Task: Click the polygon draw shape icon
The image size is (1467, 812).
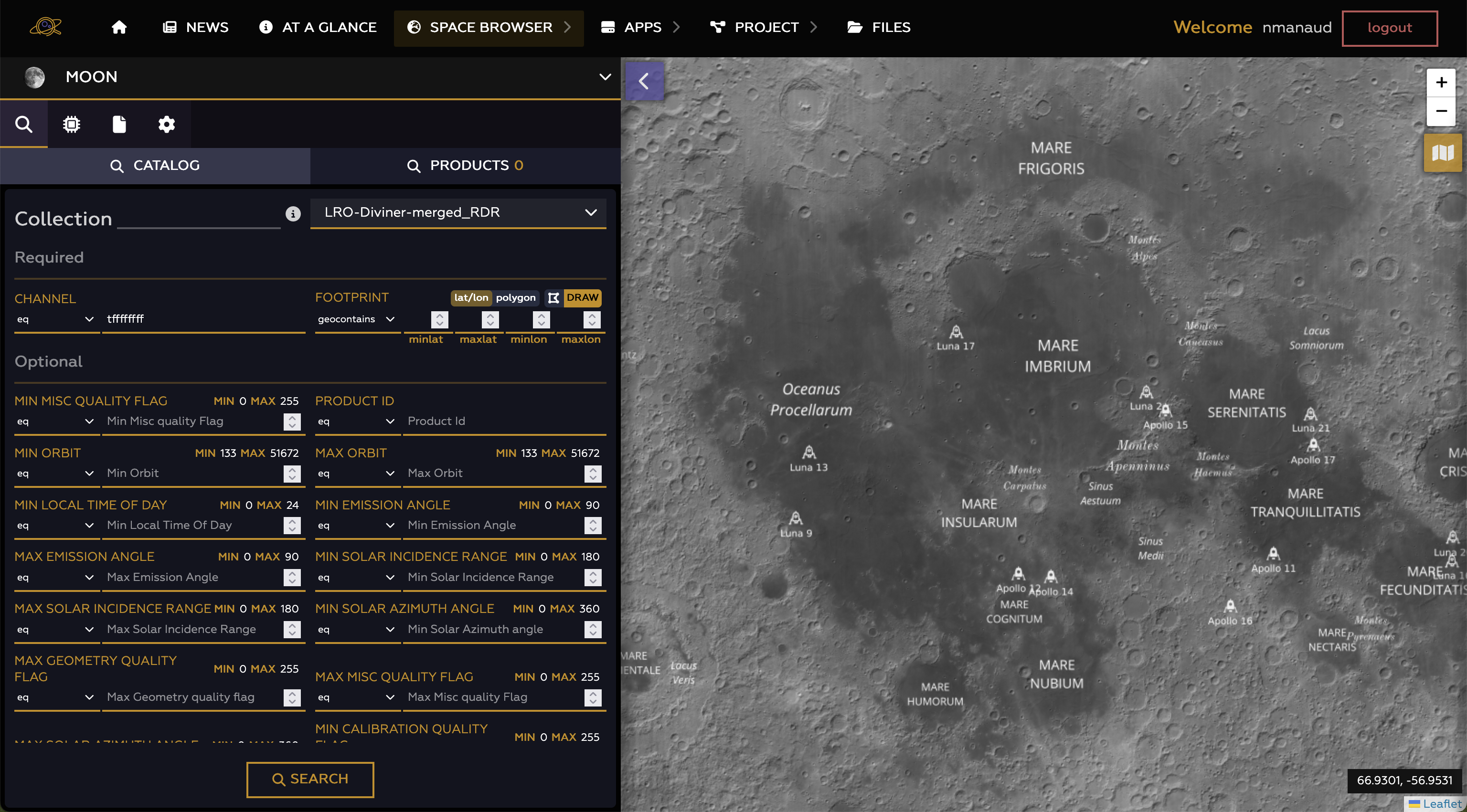Action: pyautogui.click(x=553, y=298)
